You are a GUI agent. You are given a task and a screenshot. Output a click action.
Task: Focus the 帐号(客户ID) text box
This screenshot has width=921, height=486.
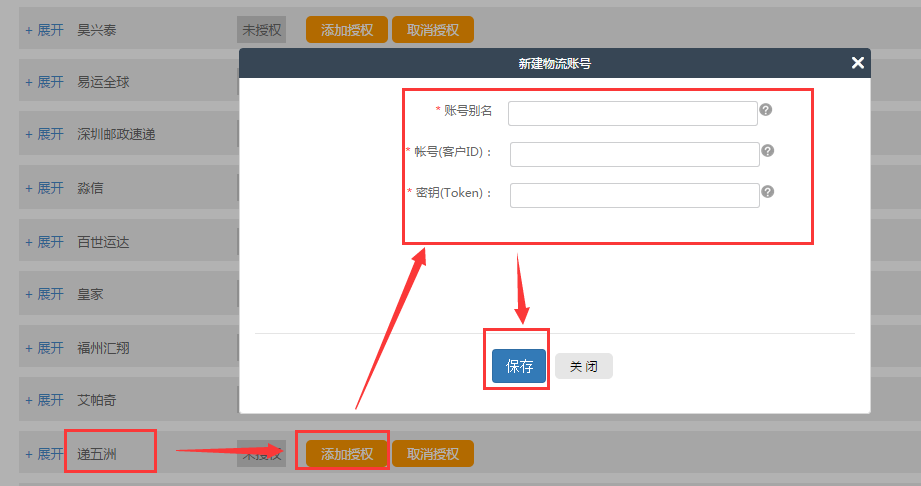pyautogui.click(x=634, y=154)
